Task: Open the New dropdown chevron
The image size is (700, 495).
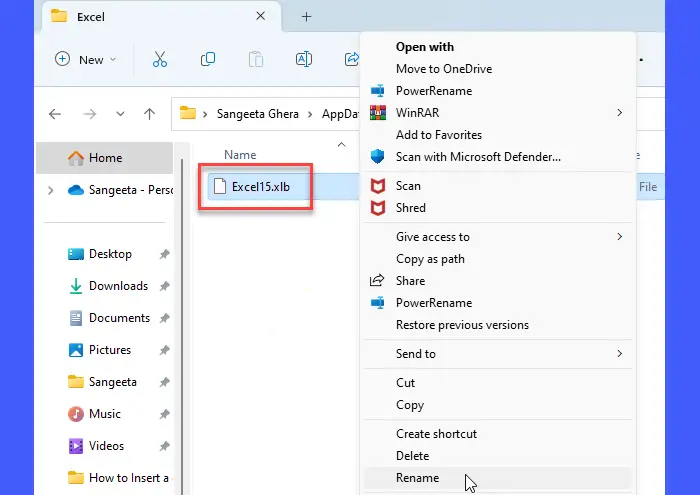Action: tap(113, 59)
